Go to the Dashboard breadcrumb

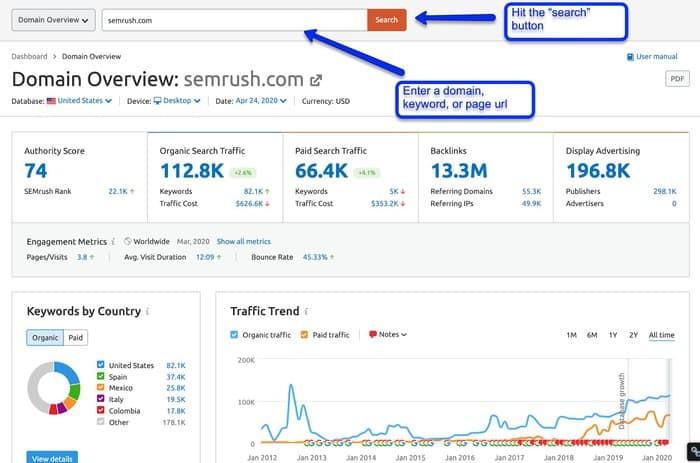29,56
